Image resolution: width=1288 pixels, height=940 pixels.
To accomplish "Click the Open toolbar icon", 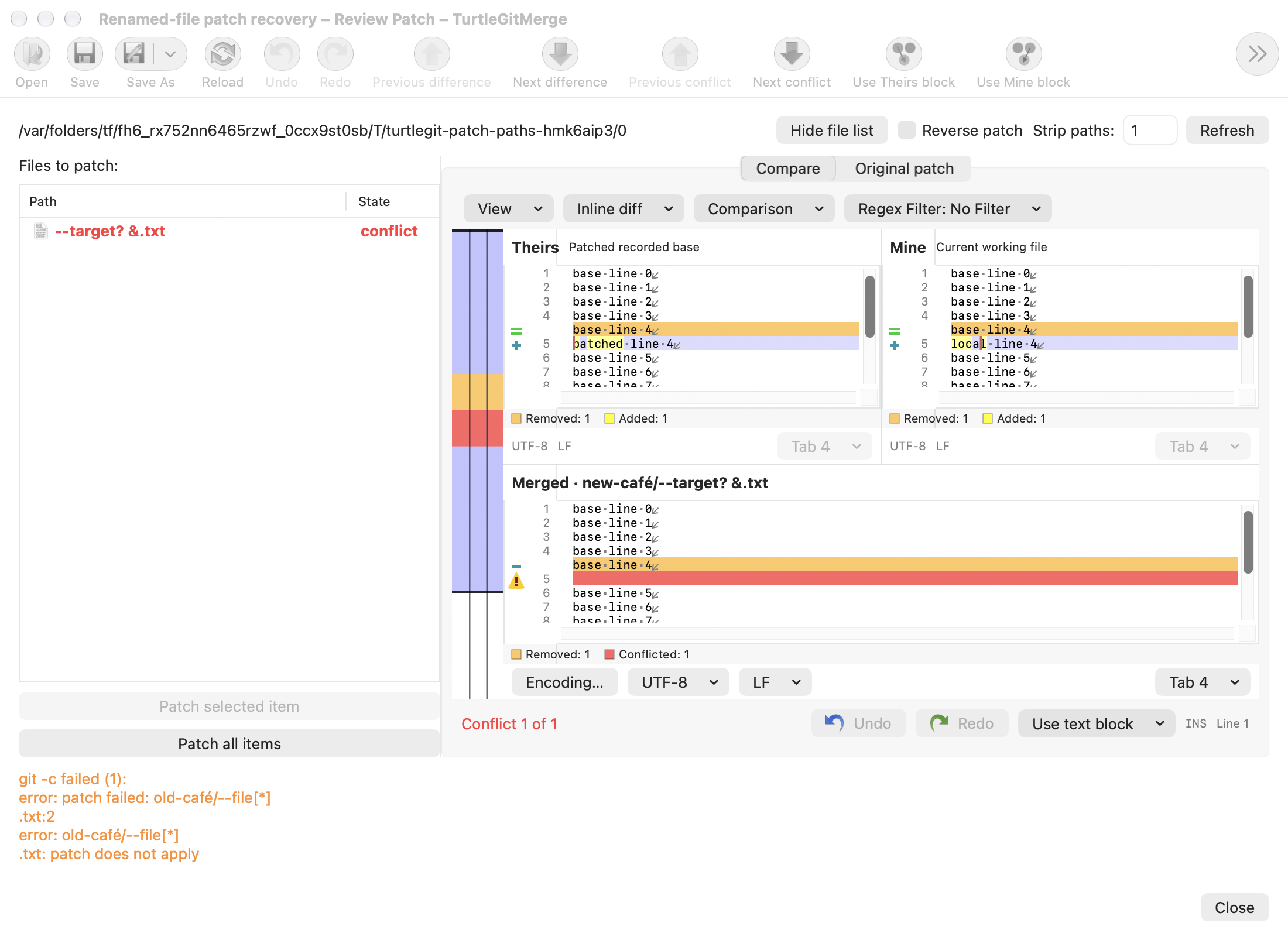I will 32,54.
